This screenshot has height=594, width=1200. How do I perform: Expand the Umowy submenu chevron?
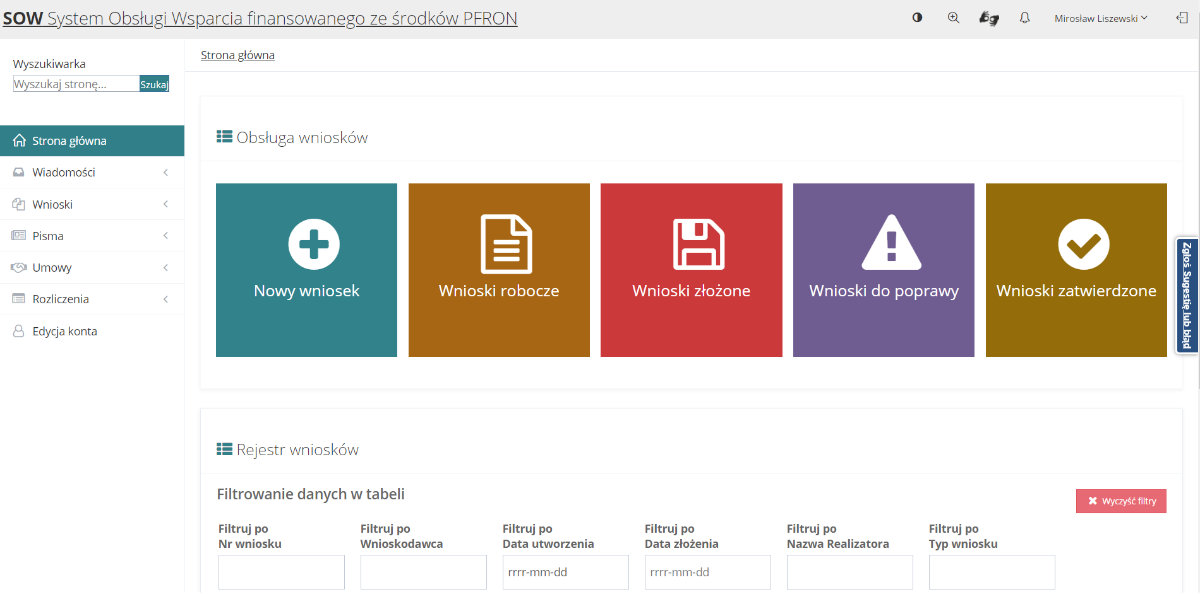tap(165, 268)
